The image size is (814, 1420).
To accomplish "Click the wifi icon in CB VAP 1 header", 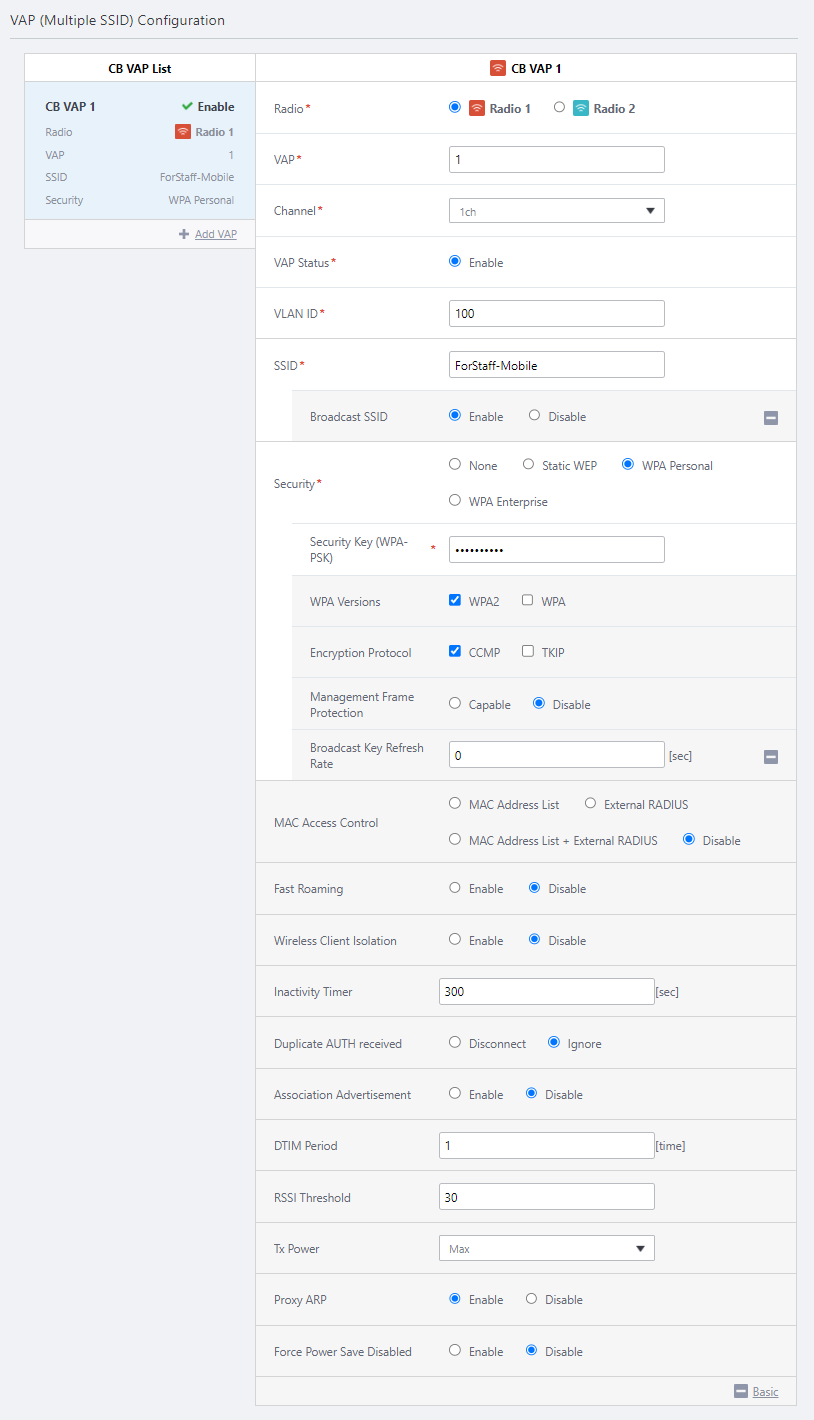I will click(x=497, y=69).
